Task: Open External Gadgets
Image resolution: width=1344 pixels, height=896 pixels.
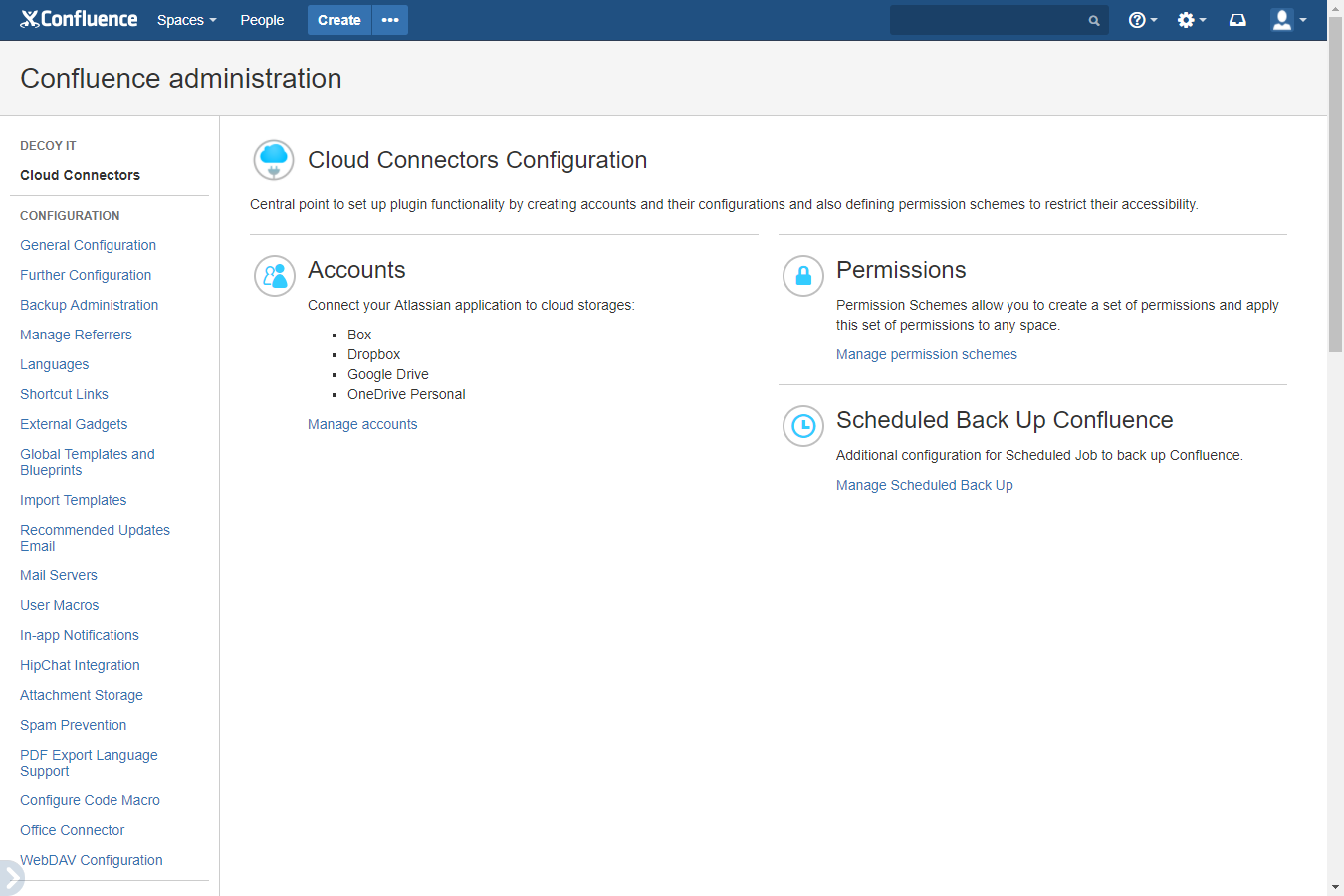Action: click(x=74, y=424)
